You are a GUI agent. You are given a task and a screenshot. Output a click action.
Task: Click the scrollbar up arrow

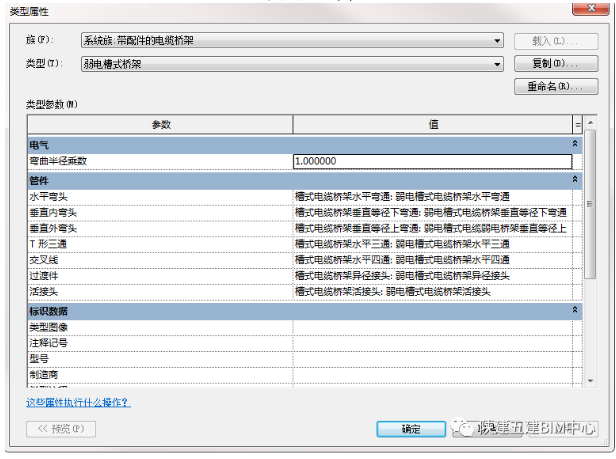point(590,123)
